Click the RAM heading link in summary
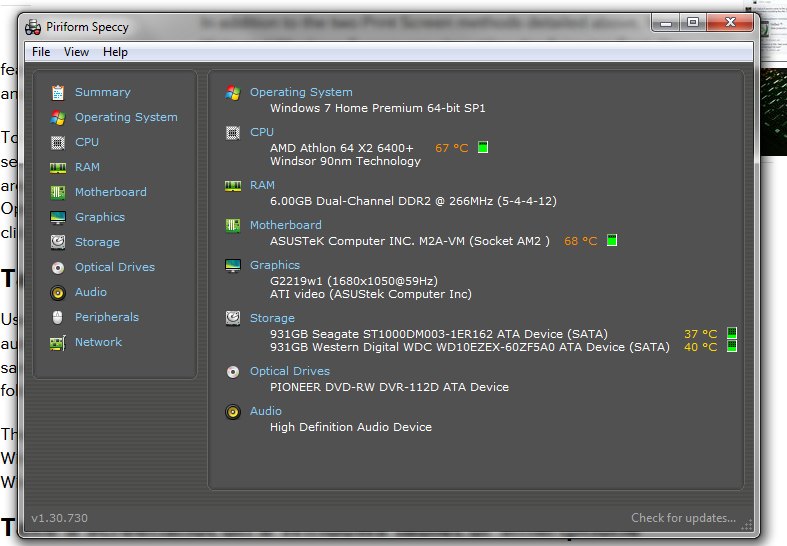The width and height of the screenshot is (787, 546). point(263,185)
